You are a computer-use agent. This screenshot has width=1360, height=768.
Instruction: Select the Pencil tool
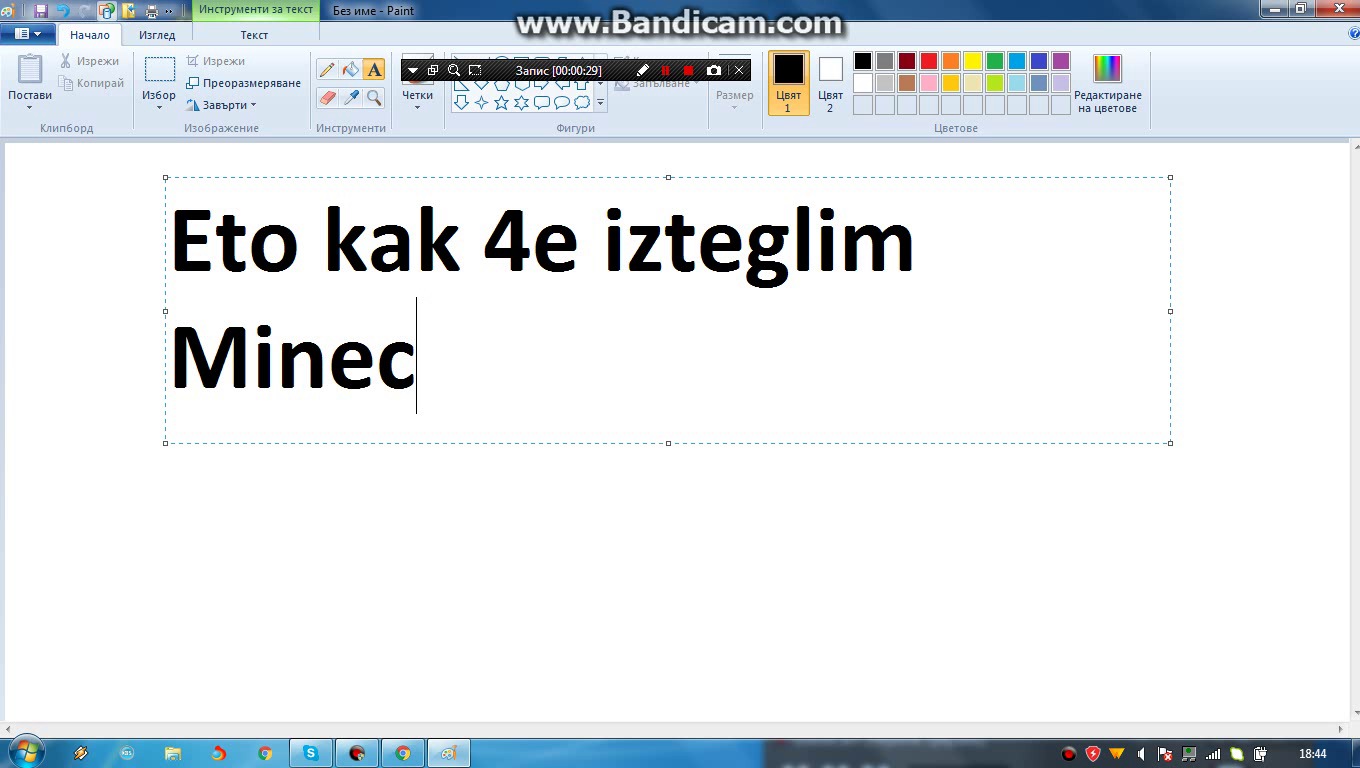pos(326,70)
